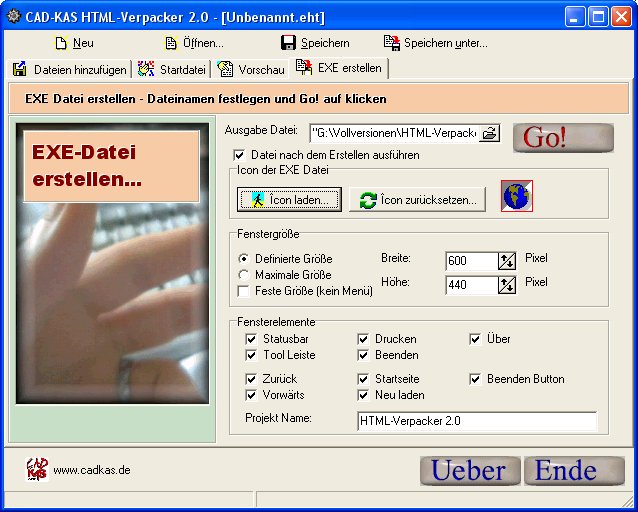Click the Speichern unter toolbar icon
The image size is (638, 512).
(x=392, y=43)
